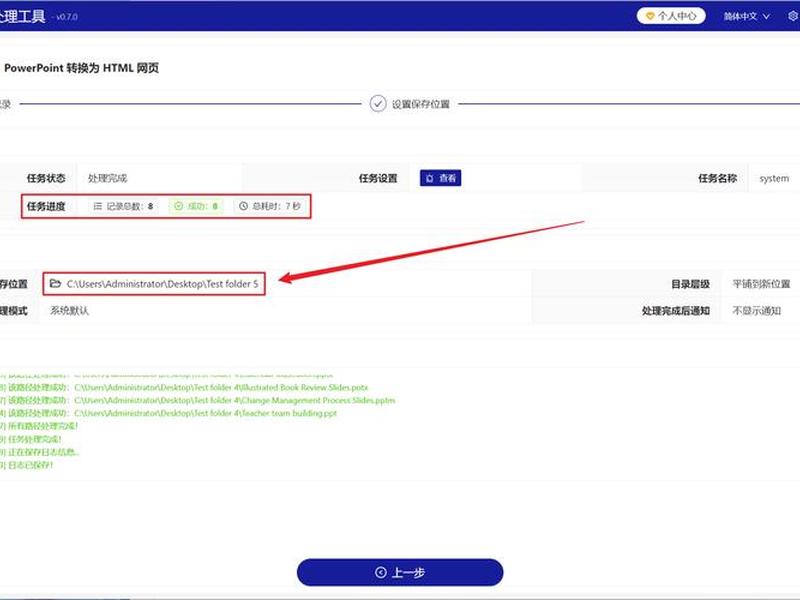800x600 pixels.
Task: Click the 系统默认 processing mode value
Action: click(69, 310)
